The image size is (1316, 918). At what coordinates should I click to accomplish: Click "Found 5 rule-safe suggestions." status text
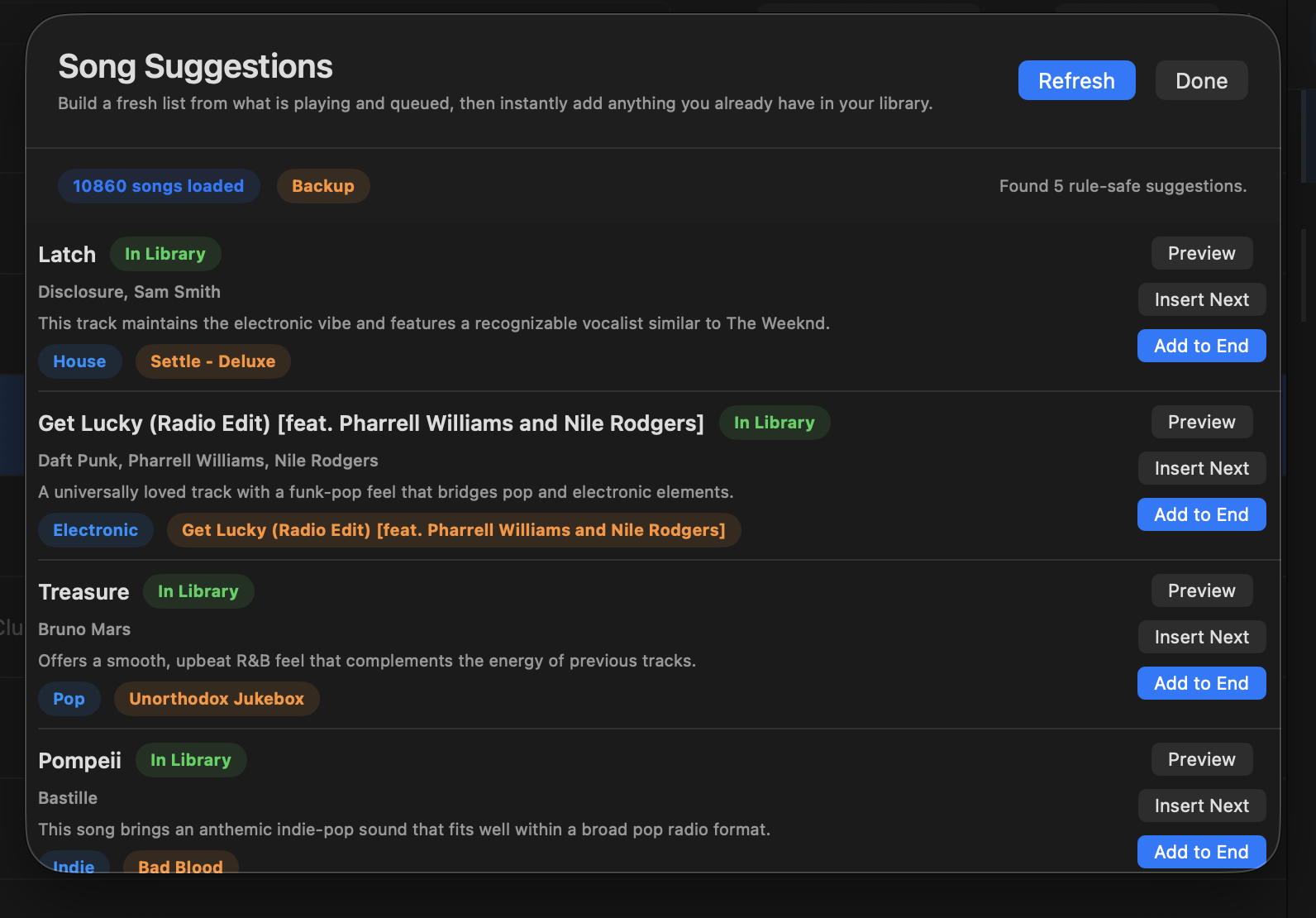[1123, 186]
